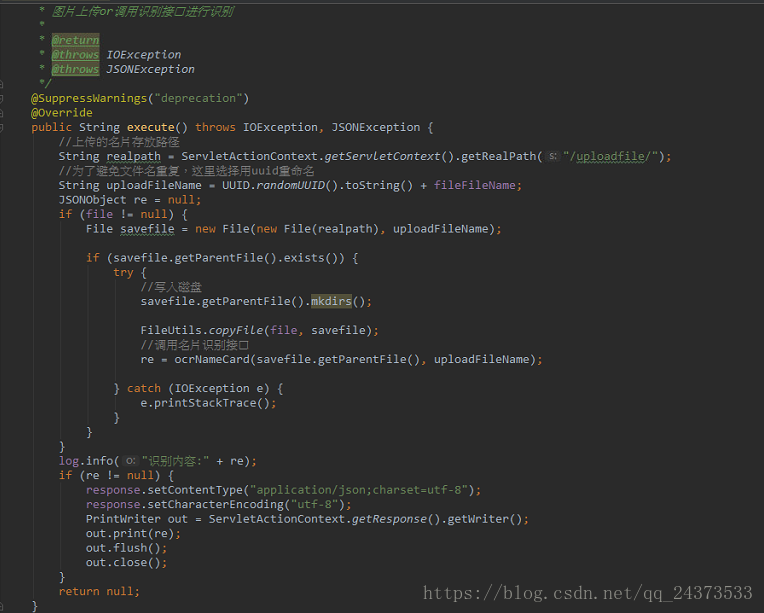This screenshot has width=764, height=613.
Task: Click the UUID class name
Action: pyautogui.click(x=236, y=185)
